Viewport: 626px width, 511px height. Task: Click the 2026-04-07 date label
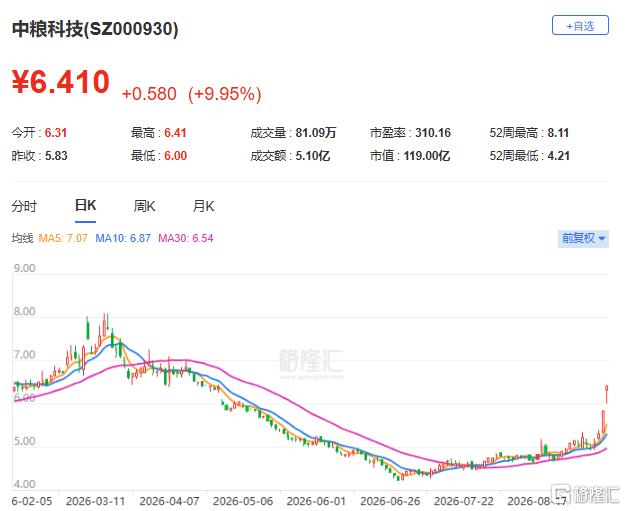tap(169, 501)
